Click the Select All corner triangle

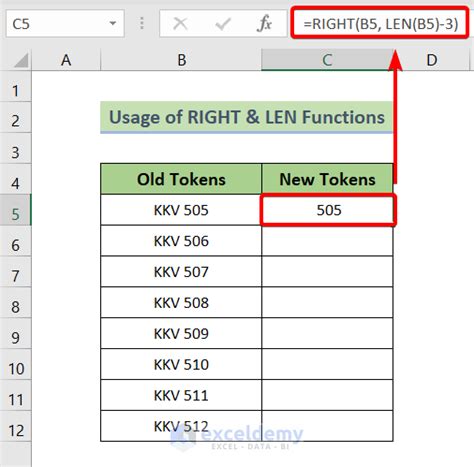pyautogui.click(x=21, y=60)
